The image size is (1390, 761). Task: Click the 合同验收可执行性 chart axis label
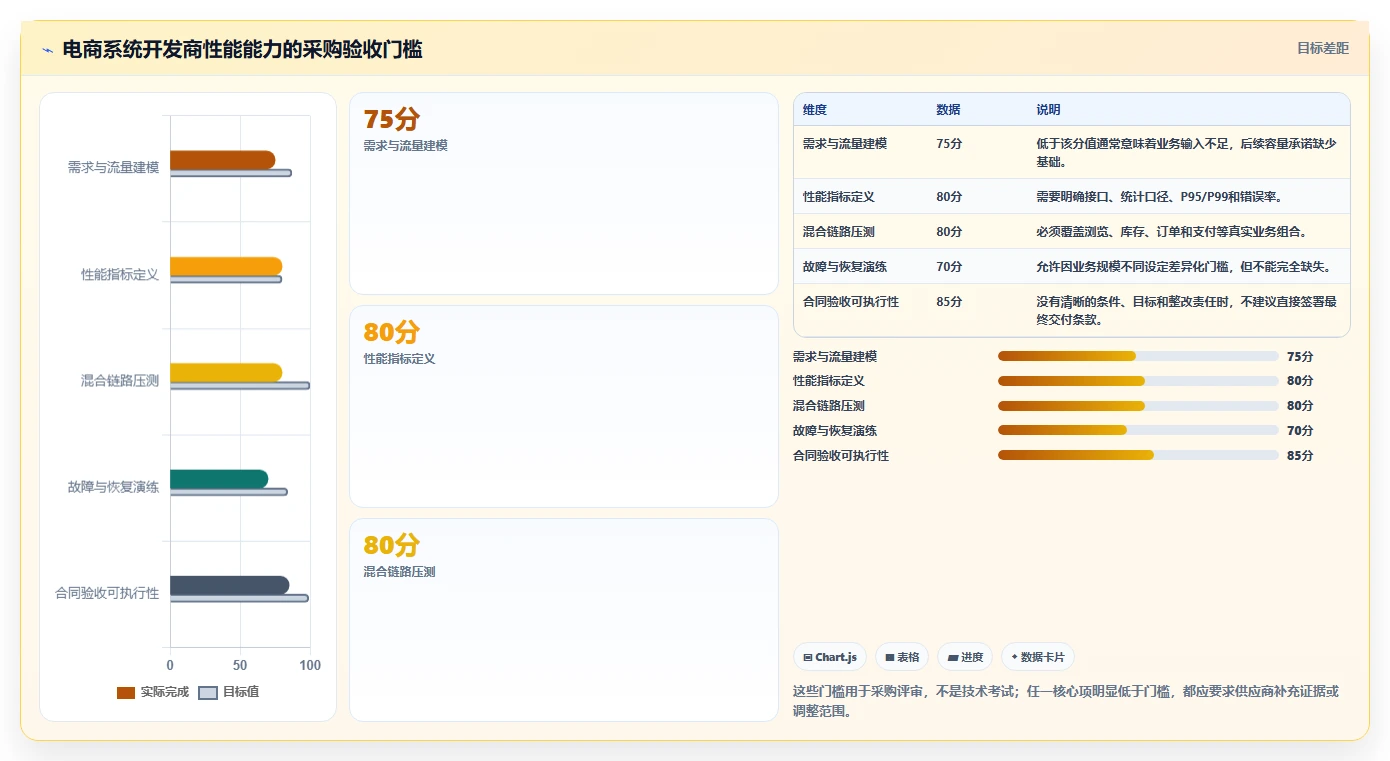(x=107, y=593)
